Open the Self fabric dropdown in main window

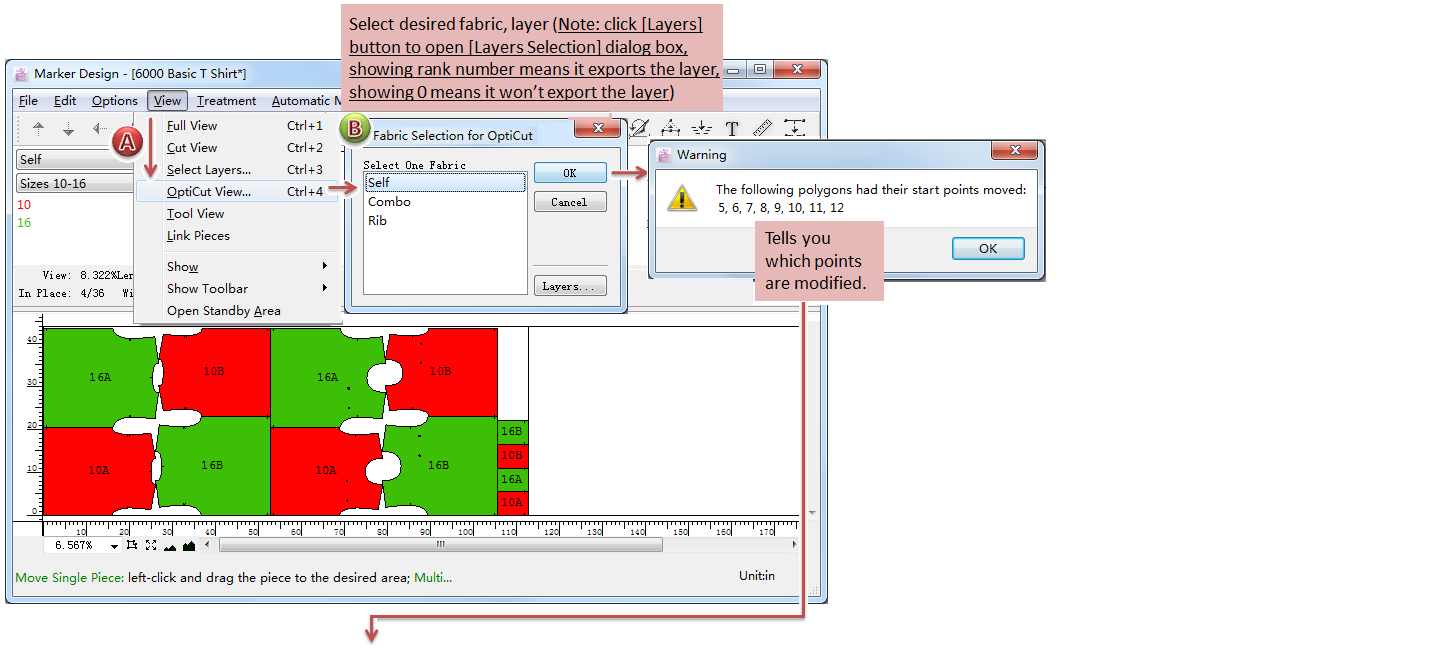tap(75, 159)
